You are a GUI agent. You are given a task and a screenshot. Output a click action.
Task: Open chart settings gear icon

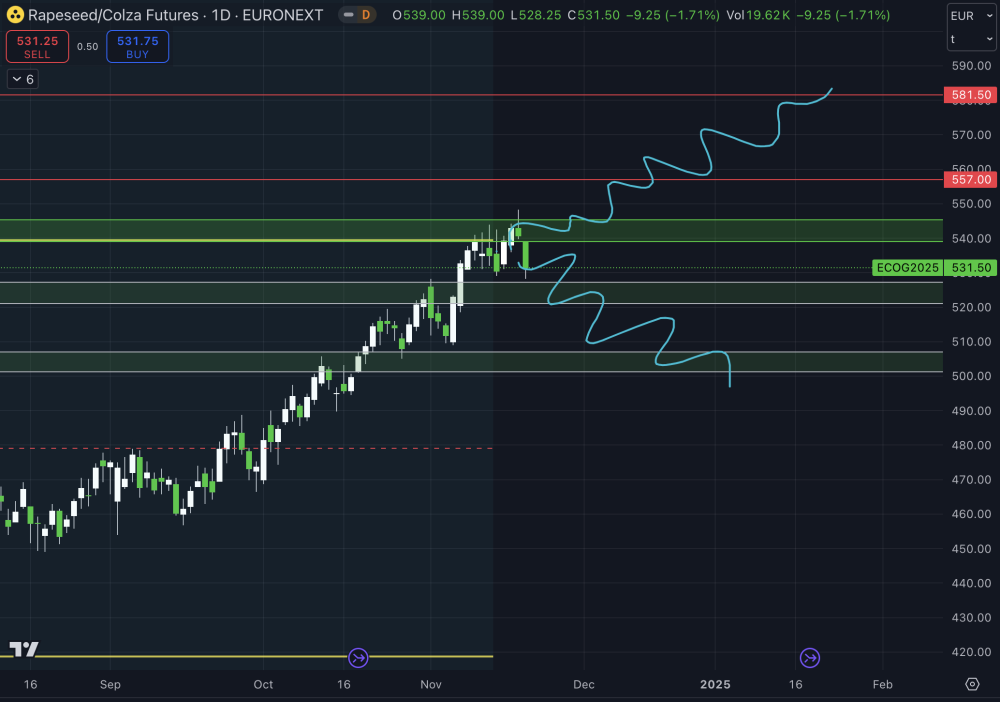click(x=972, y=684)
